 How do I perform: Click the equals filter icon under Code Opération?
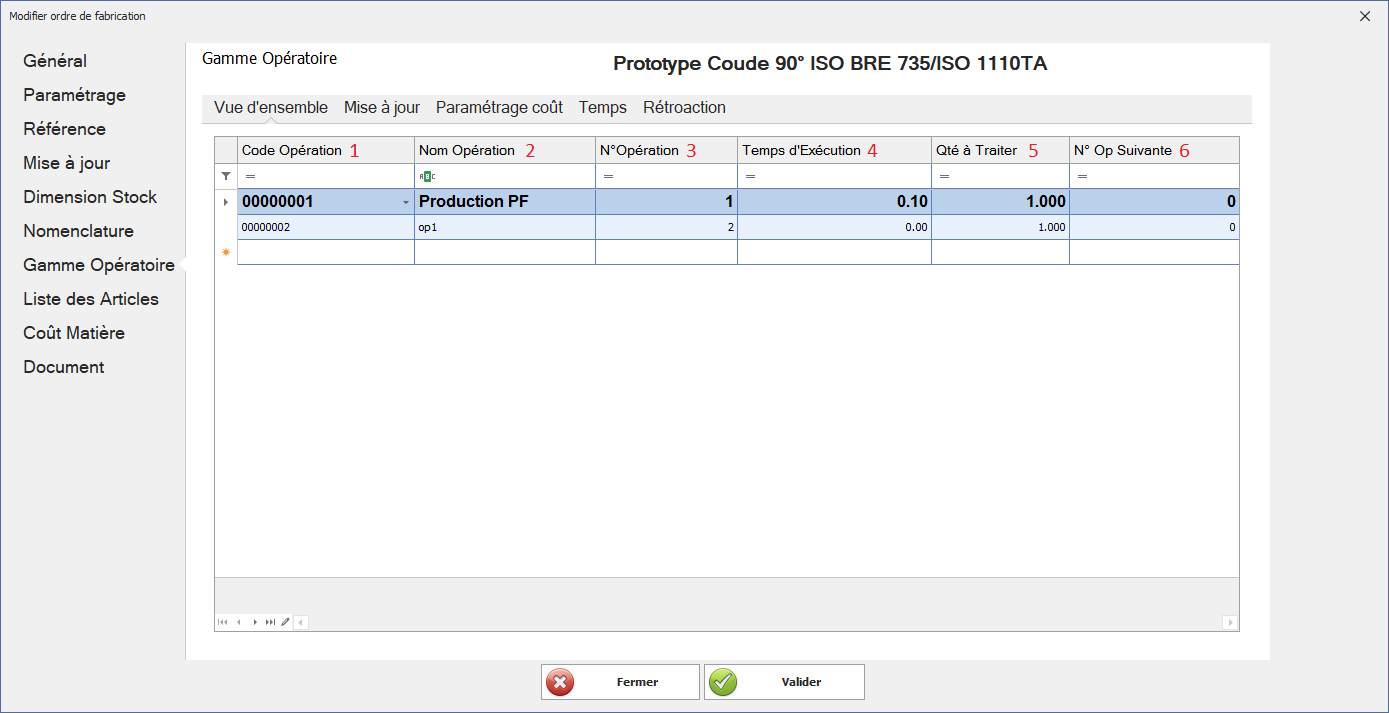[250, 176]
